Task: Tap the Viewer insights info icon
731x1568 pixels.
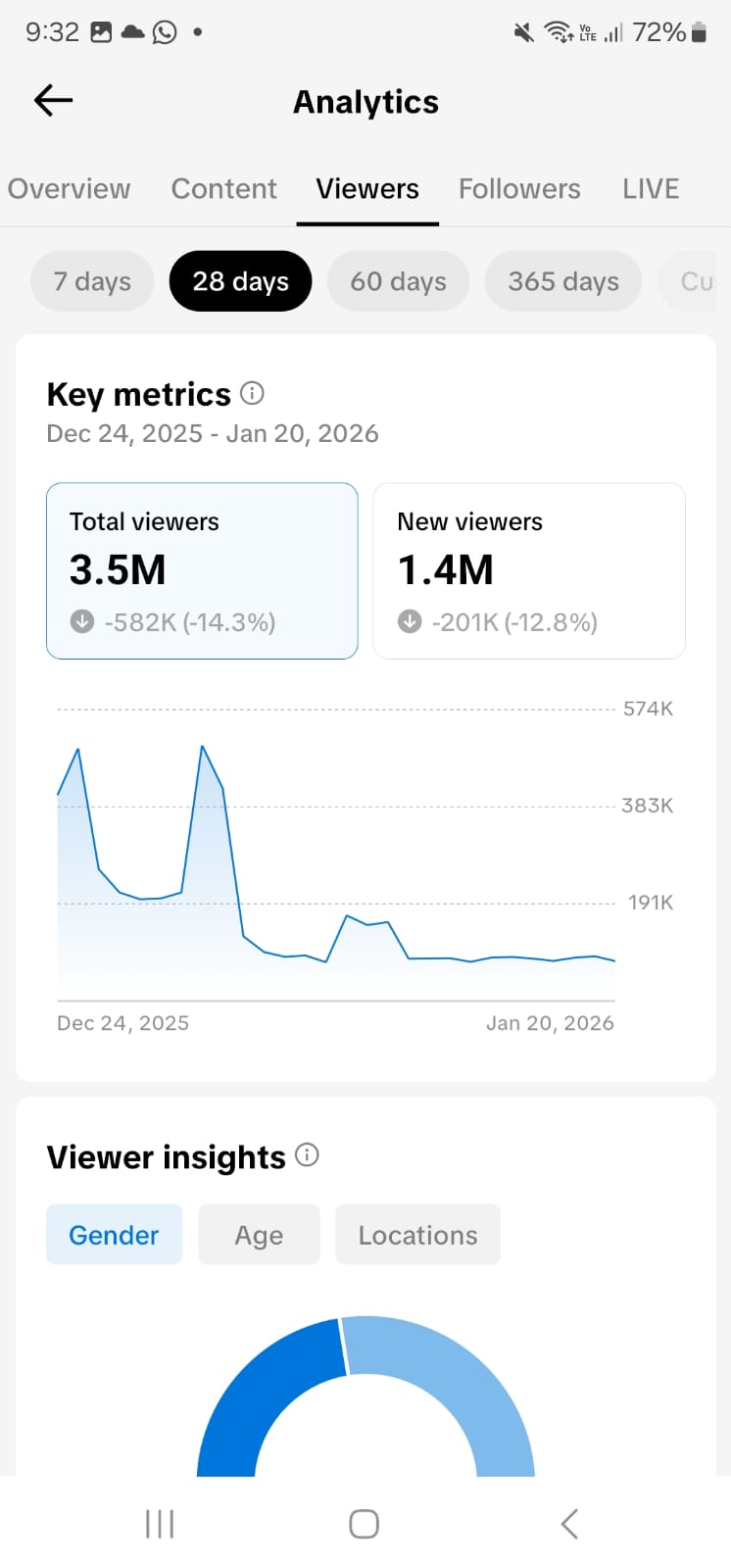Action: pos(307,1155)
